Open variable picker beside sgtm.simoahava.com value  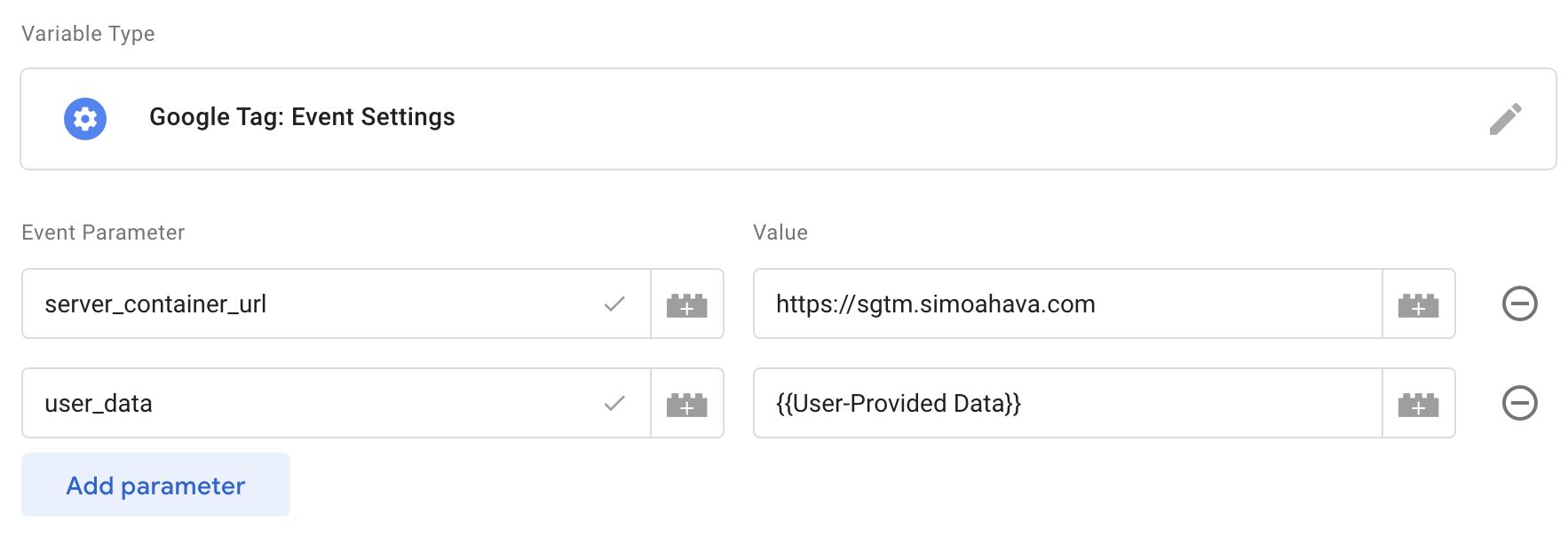1419,304
